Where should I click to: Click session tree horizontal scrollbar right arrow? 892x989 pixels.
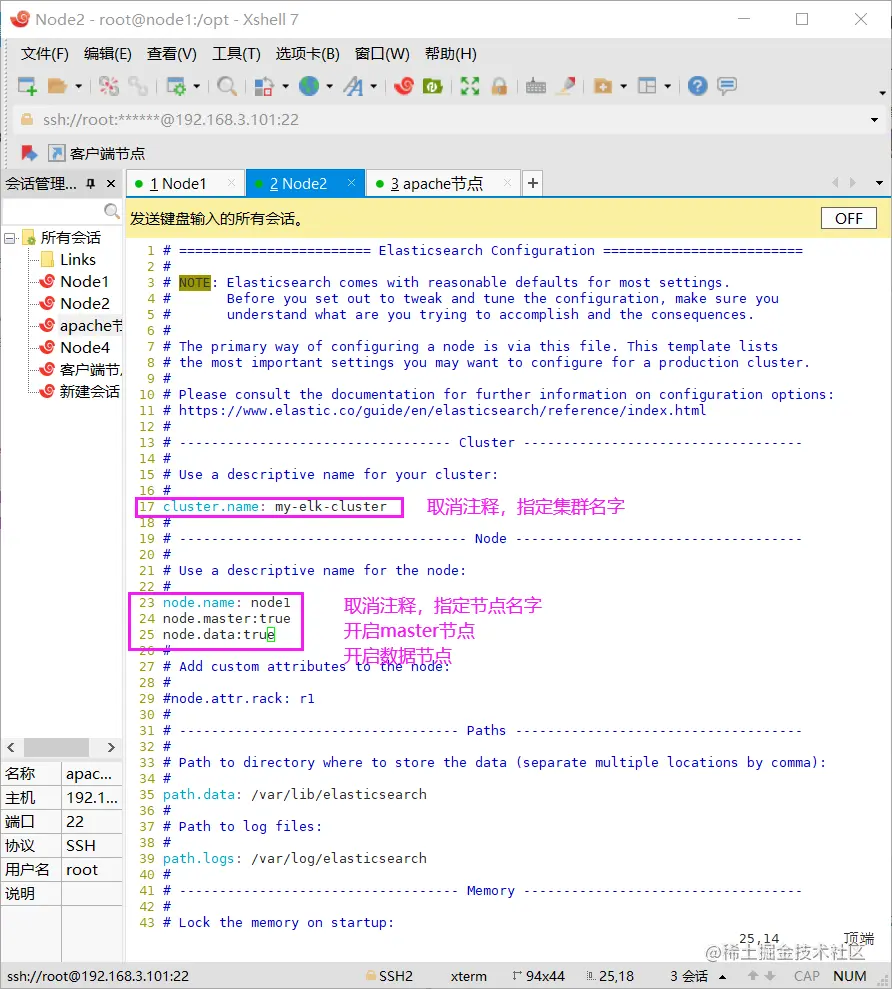point(111,747)
